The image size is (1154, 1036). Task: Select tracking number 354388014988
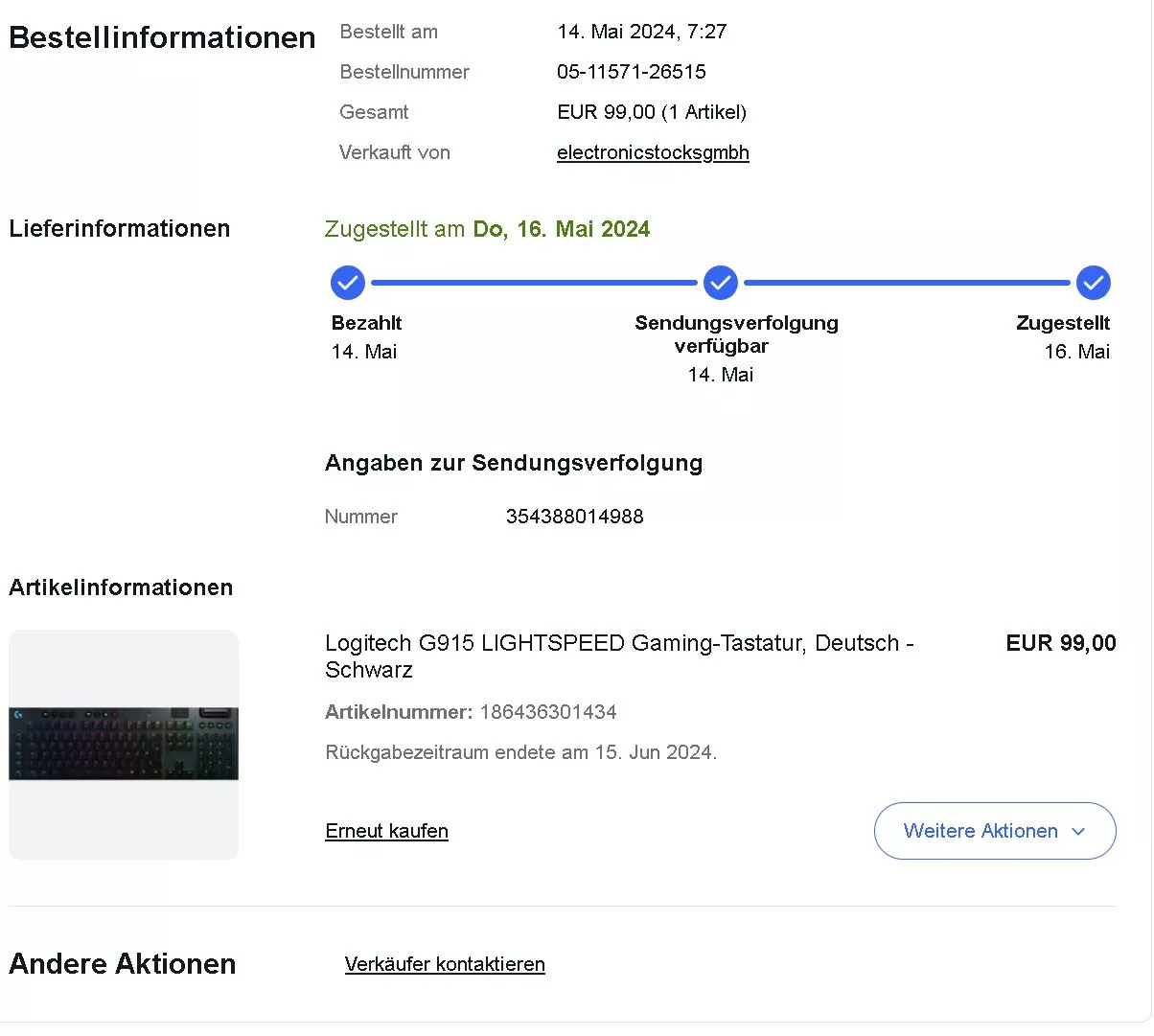[x=575, y=517]
